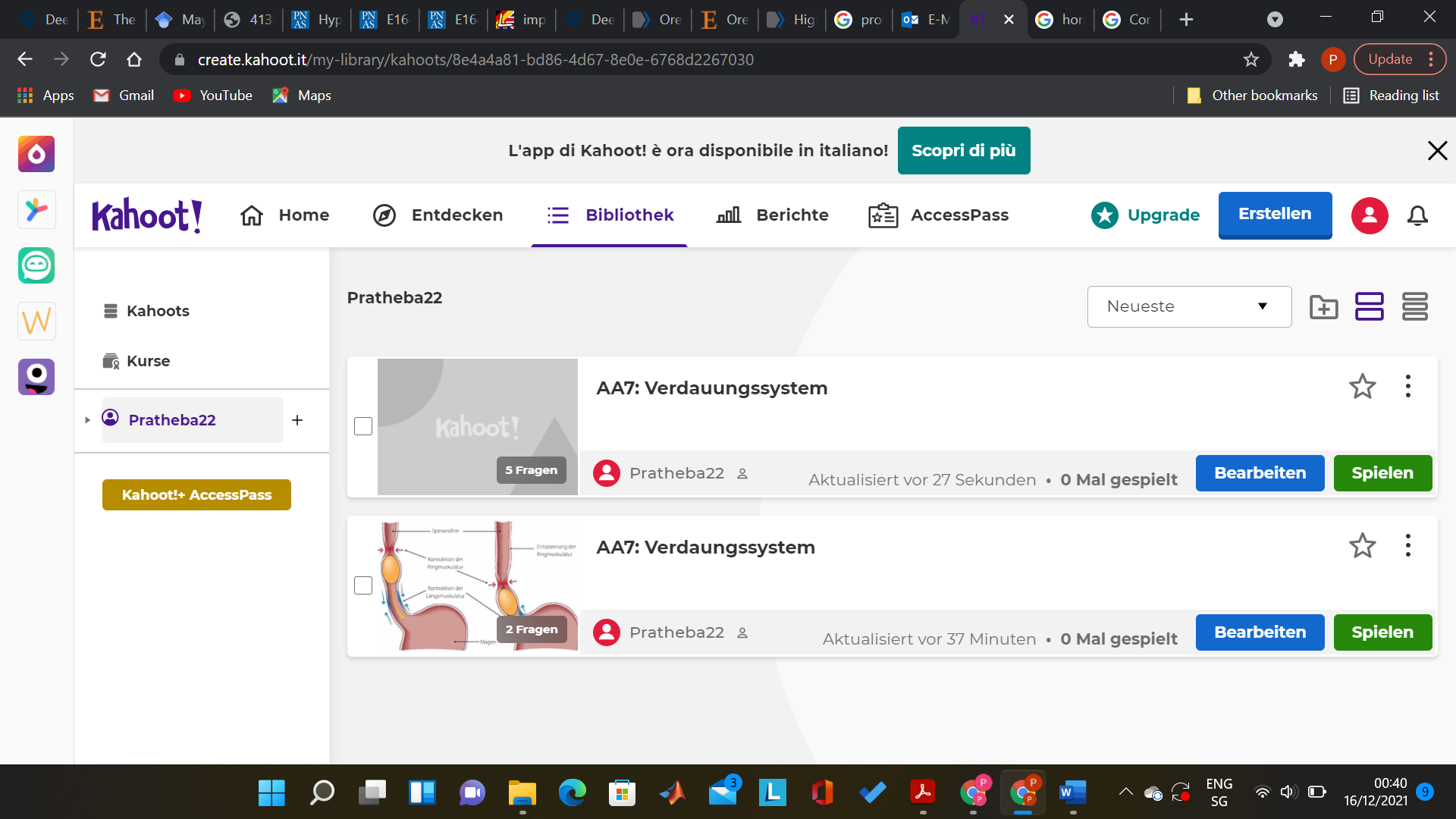
Task: Open the AccessPass tab
Action: pyautogui.click(x=938, y=215)
